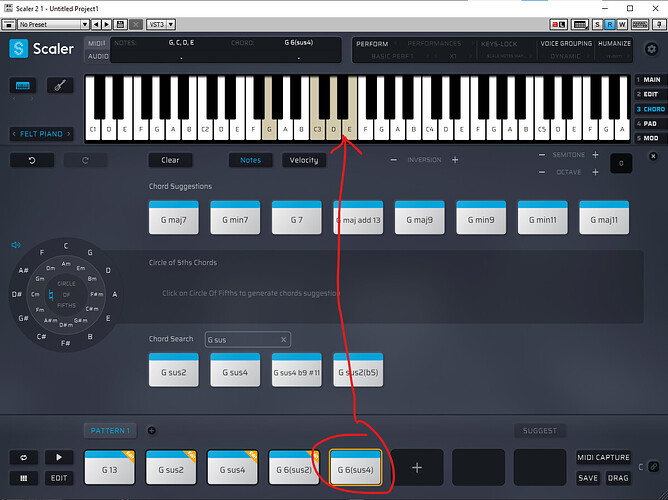Switch to guitar fretboard view icon

pos(60,86)
